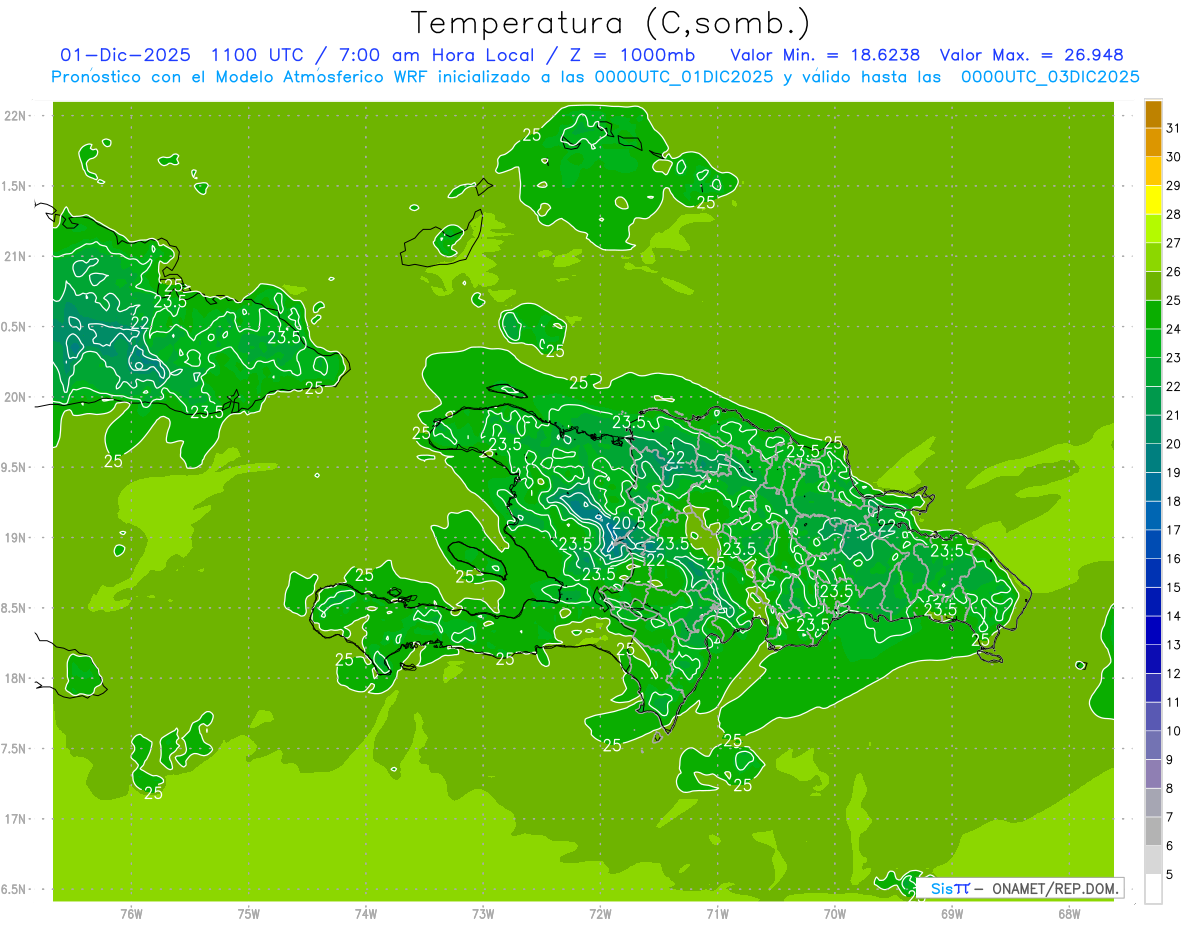Pick the purple legend swatch between 8 and 9
This screenshot has width=1200, height=927.
point(1153,774)
